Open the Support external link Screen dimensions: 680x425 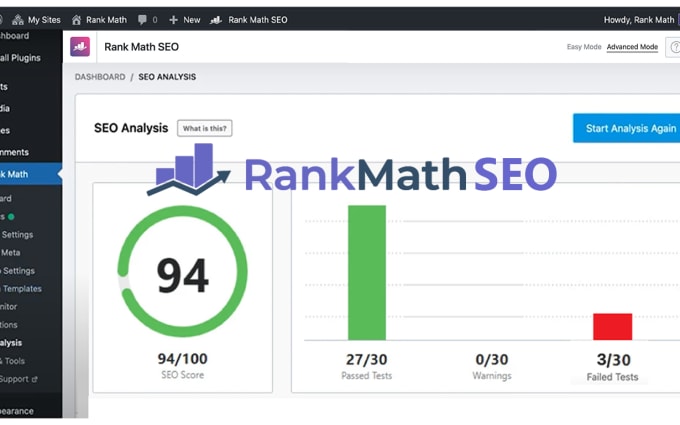19,379
